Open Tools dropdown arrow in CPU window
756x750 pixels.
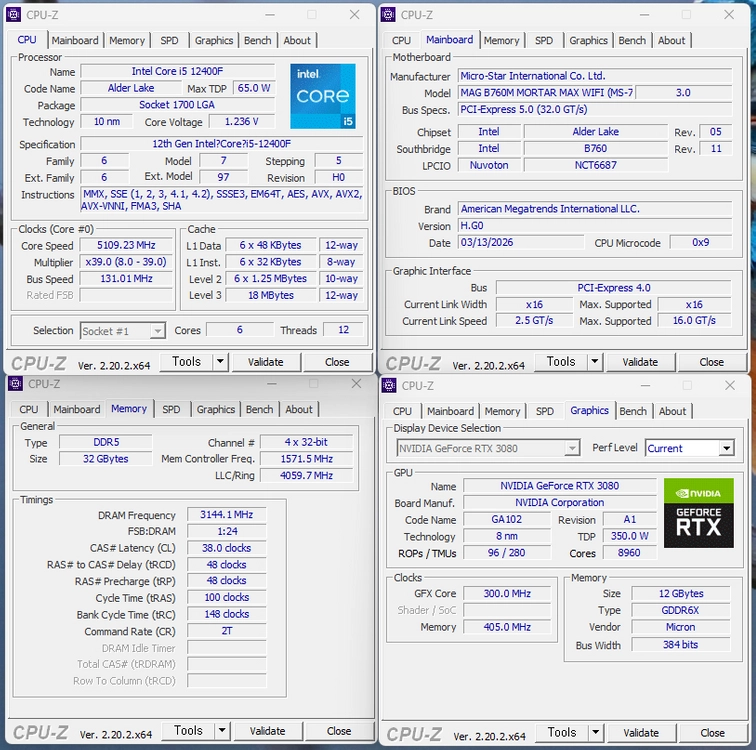coord(220,362)
